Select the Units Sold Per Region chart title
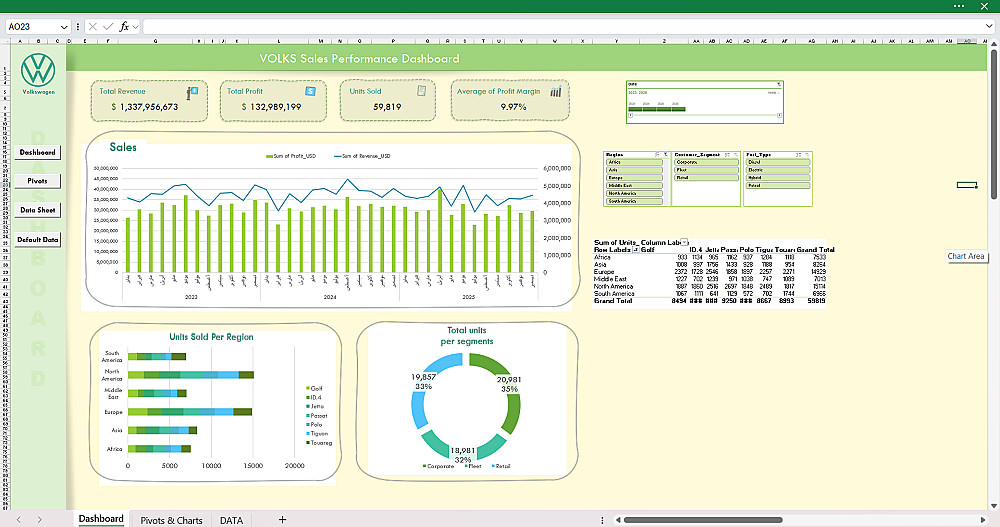This screenshot has width=1000, height=527. pyautogui.click(x=211, y=337)
